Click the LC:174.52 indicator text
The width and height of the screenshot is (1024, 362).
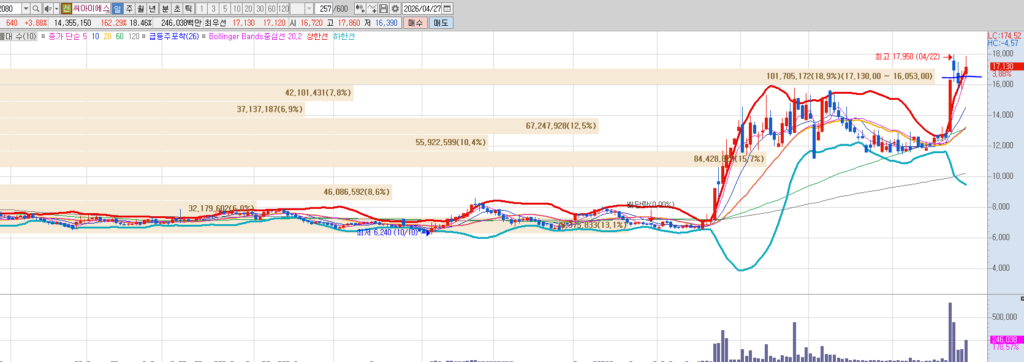click(1004, 35)
